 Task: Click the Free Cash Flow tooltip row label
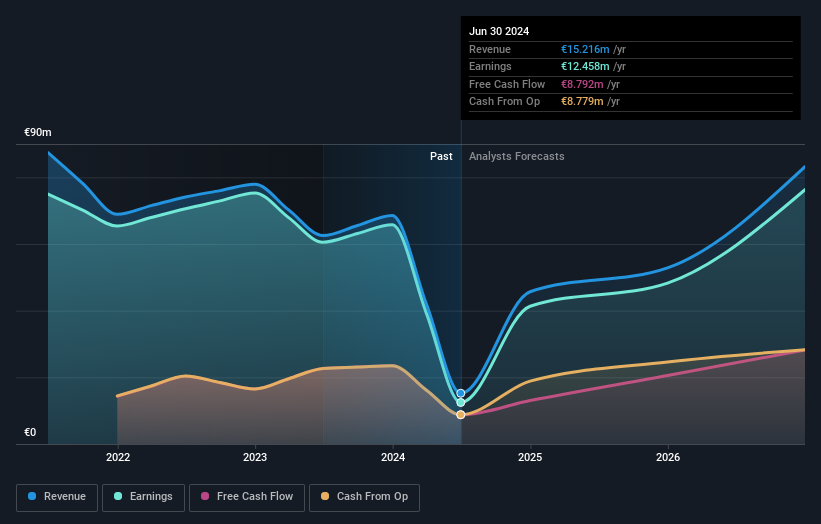(507, 84)
